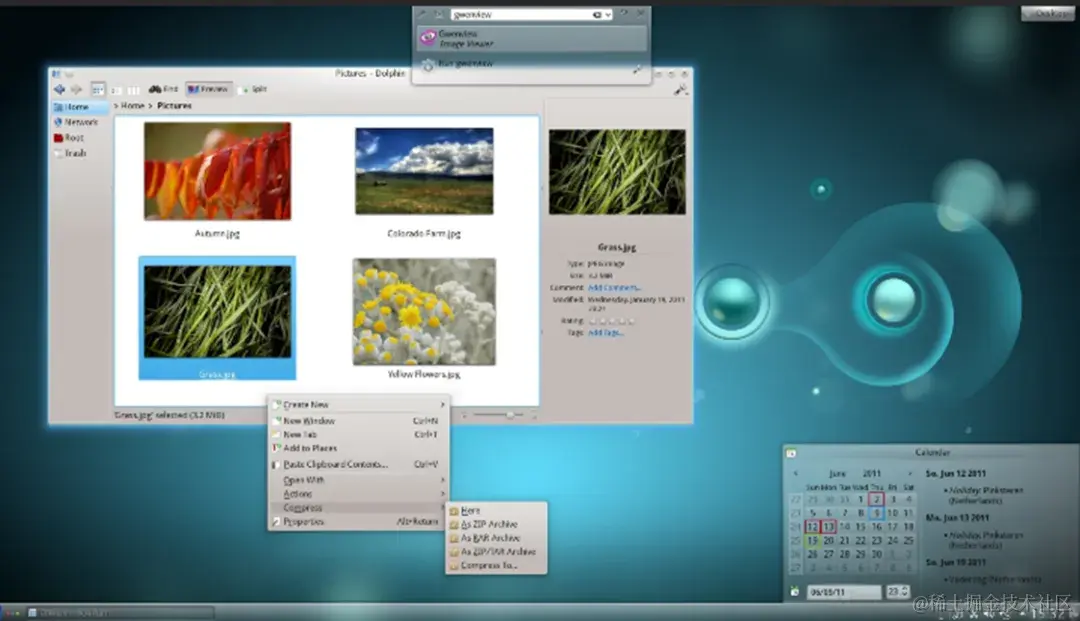Select As ZIP Archive option

pos(496,525)
